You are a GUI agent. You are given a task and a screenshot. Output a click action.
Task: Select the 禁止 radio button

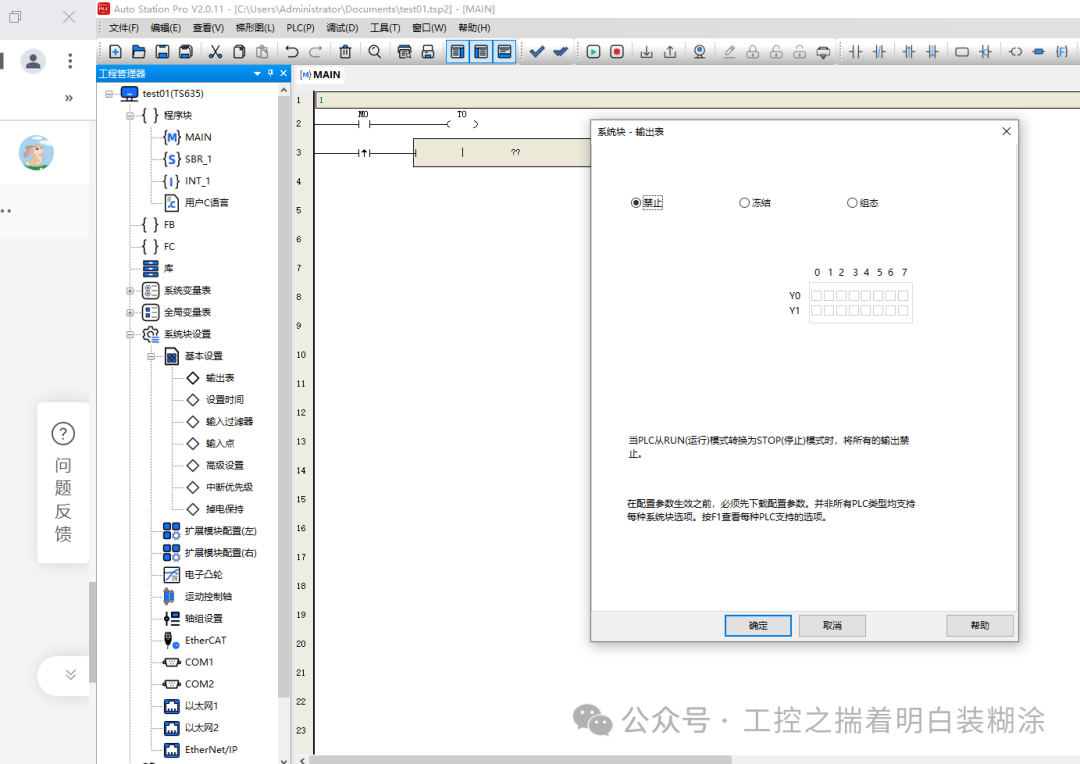[635, 203]
